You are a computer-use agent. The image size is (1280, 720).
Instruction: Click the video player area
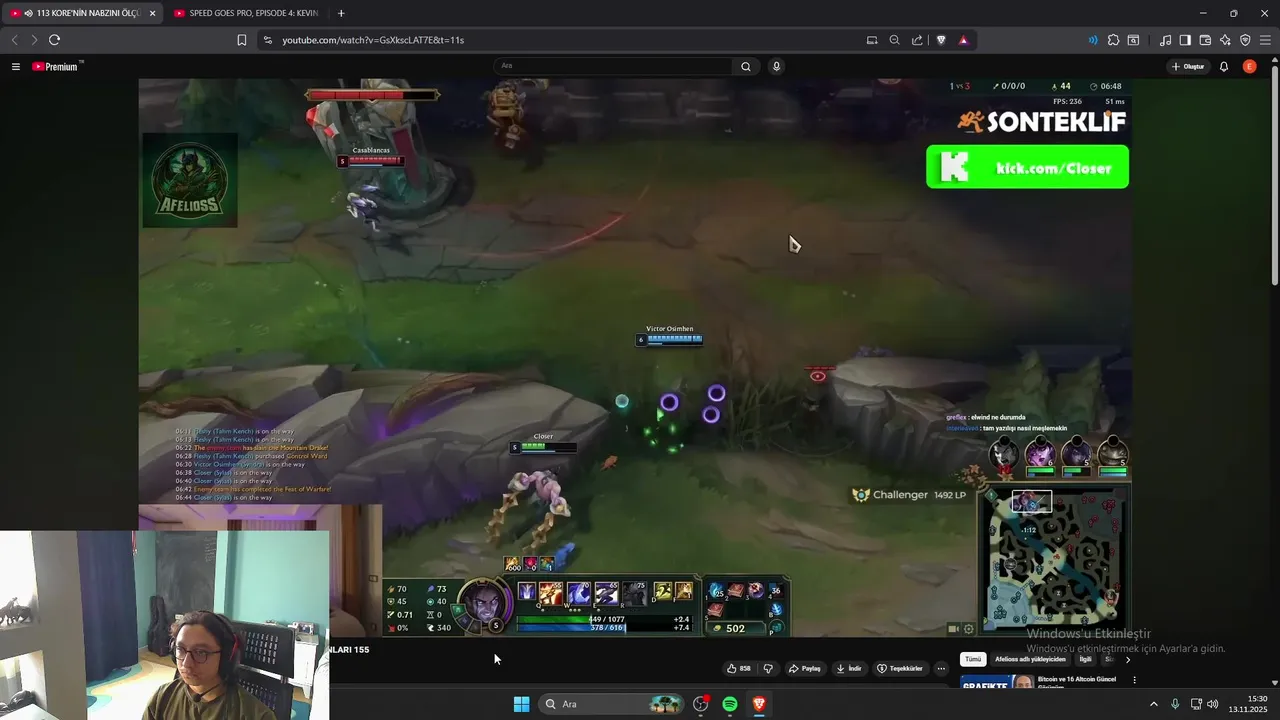coord(635,357)
